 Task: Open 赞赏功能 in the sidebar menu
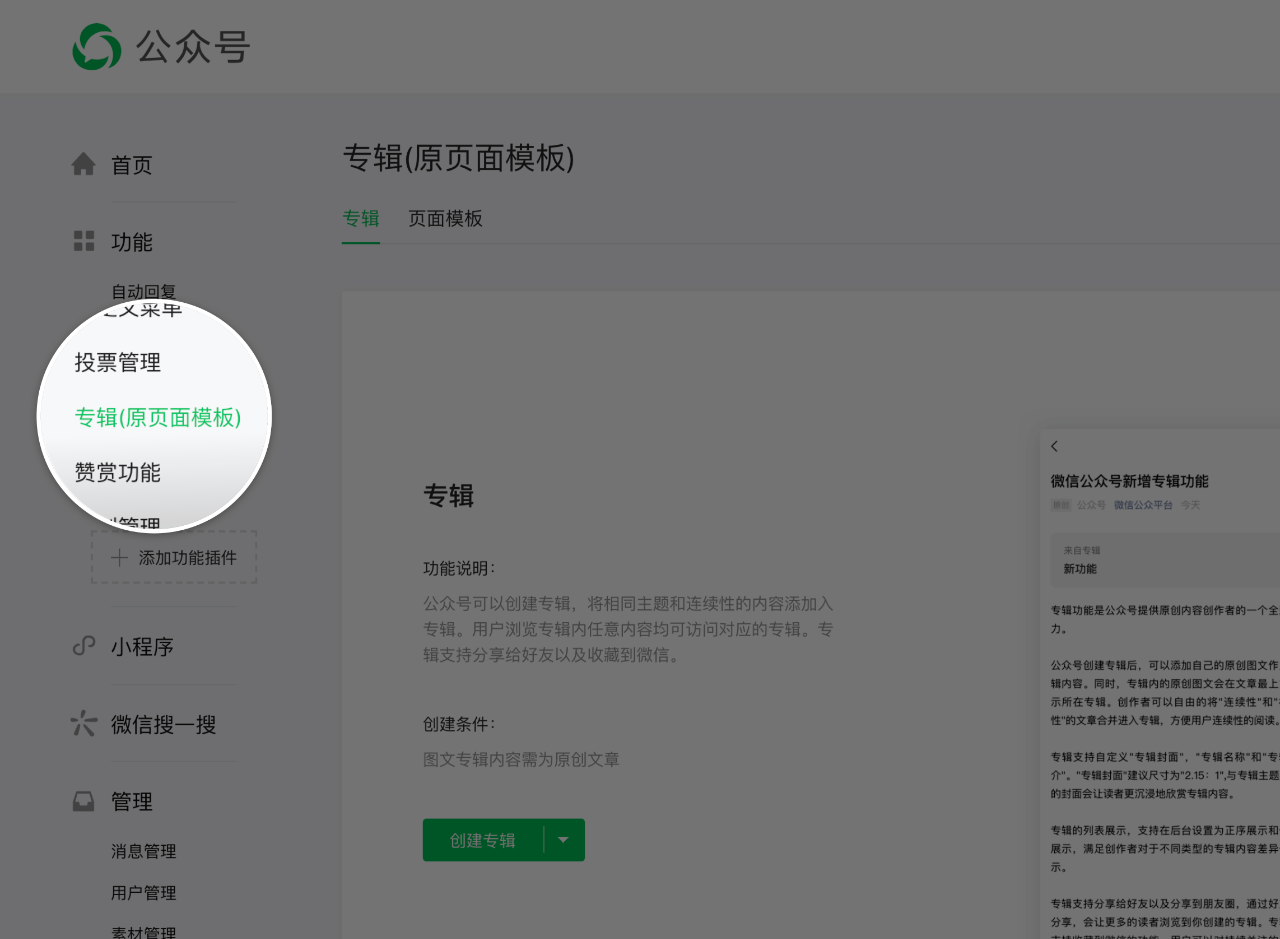point(117,472)
